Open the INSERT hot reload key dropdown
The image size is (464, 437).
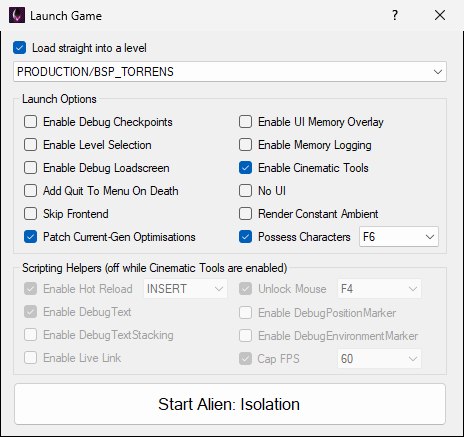point(185,289)
